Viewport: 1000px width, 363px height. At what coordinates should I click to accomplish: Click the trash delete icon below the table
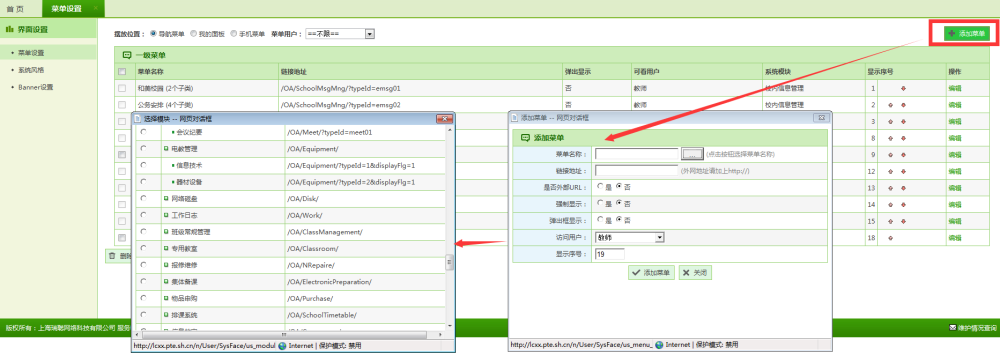coord(112,255)
